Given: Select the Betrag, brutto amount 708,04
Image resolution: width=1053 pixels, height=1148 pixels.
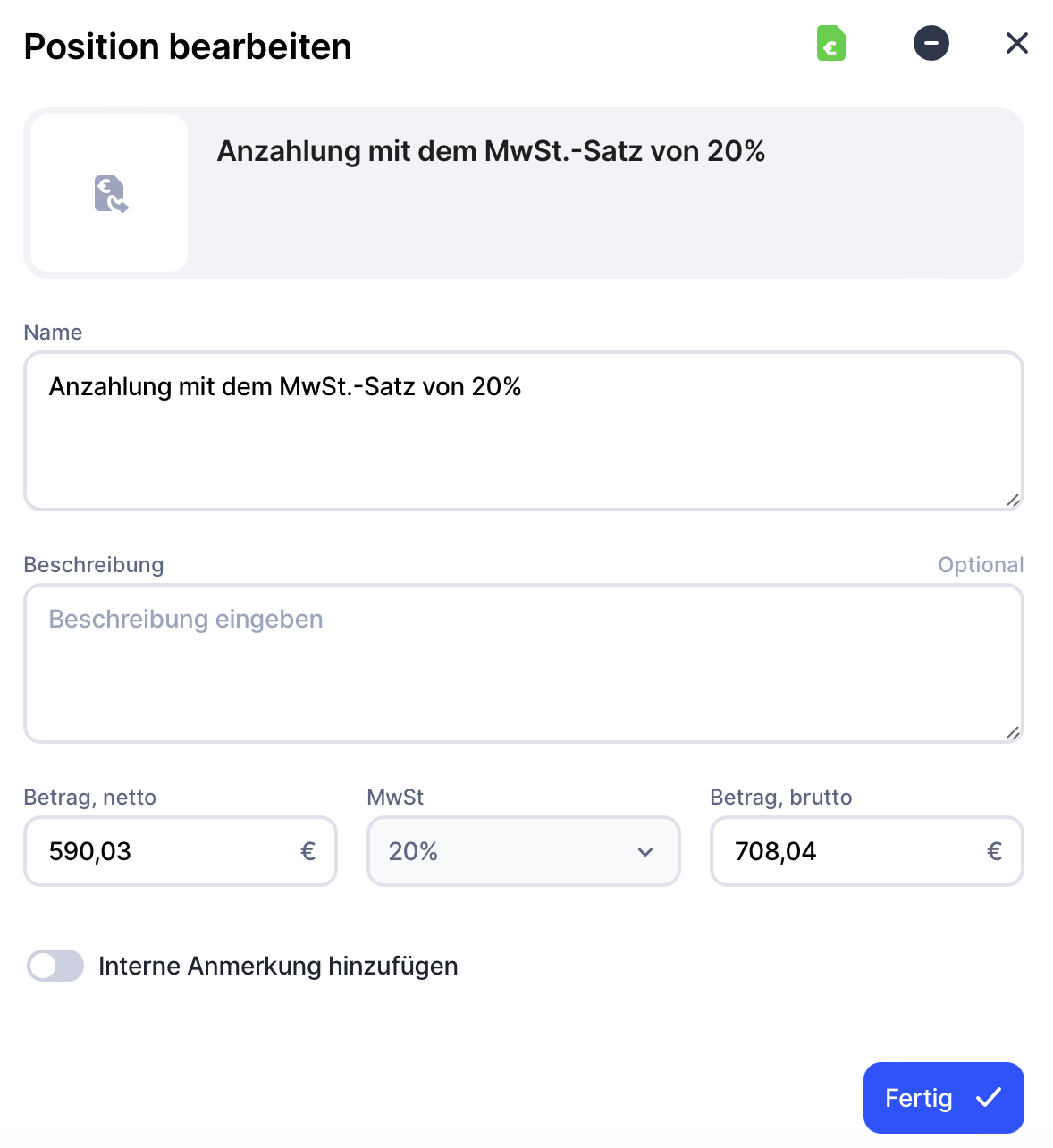Looking at the screenshot, I should 776,851.
